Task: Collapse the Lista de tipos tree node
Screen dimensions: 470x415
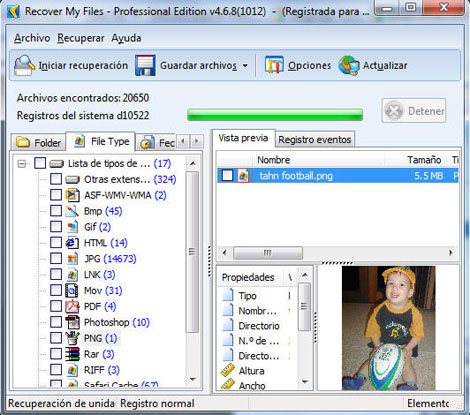Action: click(x=22, y=164)
